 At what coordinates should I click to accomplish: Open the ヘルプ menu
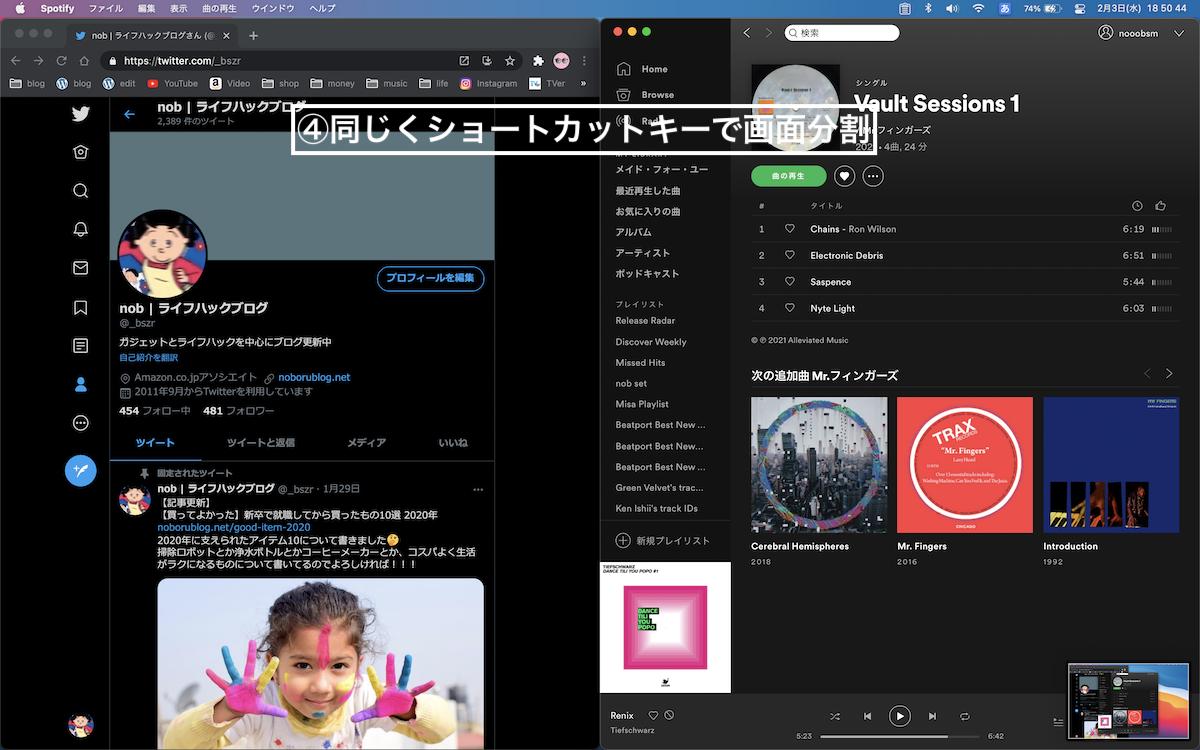[x=323, y=8]
